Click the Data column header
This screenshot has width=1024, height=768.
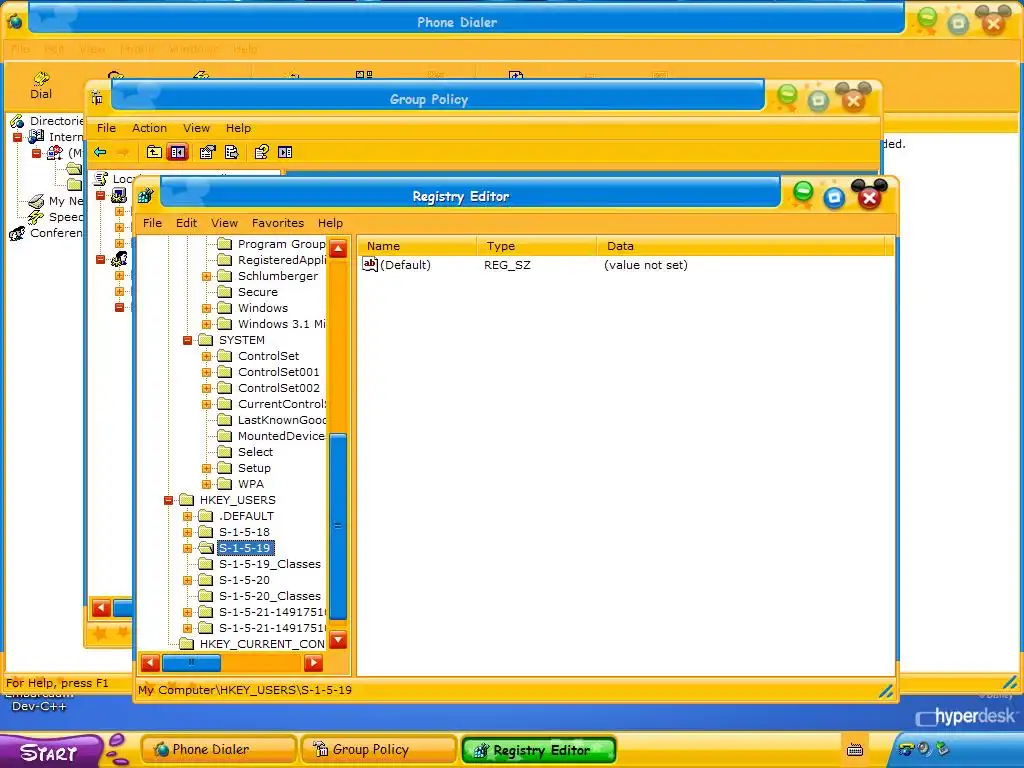point(741,246)
